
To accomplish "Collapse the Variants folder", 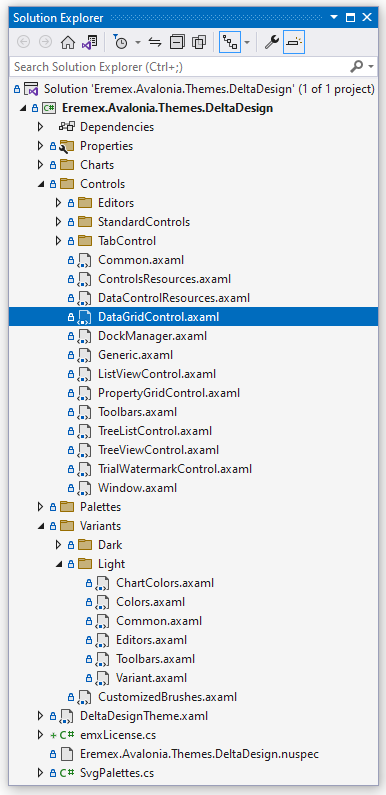I will [x=41, y=526].
